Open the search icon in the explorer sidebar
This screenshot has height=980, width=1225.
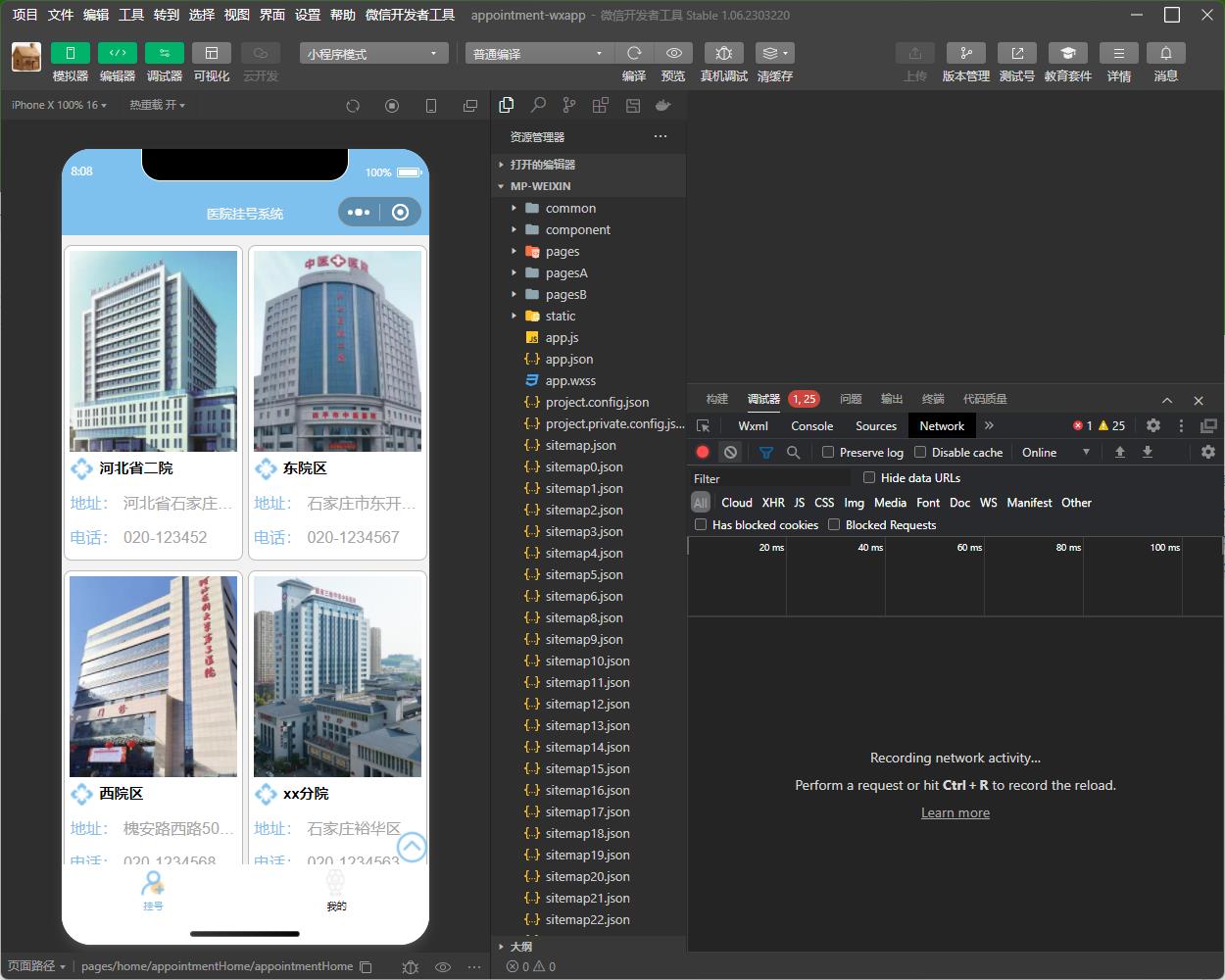(x=538, y=105)
